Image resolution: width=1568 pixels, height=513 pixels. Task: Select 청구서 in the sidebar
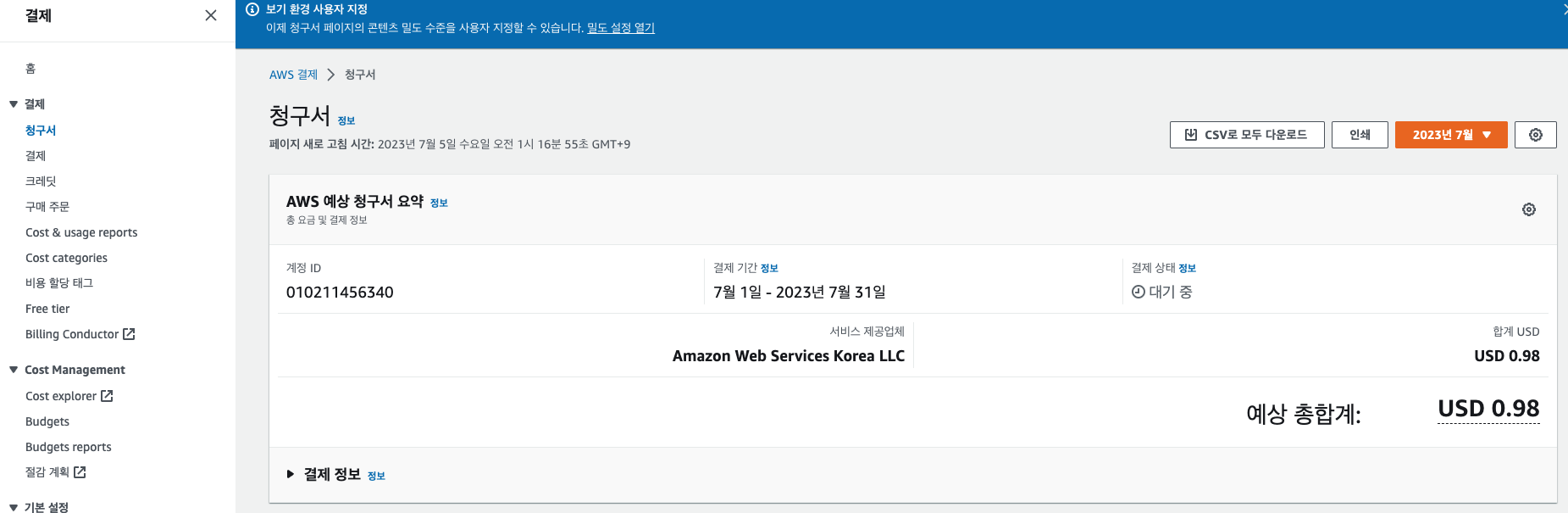[41, 130]
